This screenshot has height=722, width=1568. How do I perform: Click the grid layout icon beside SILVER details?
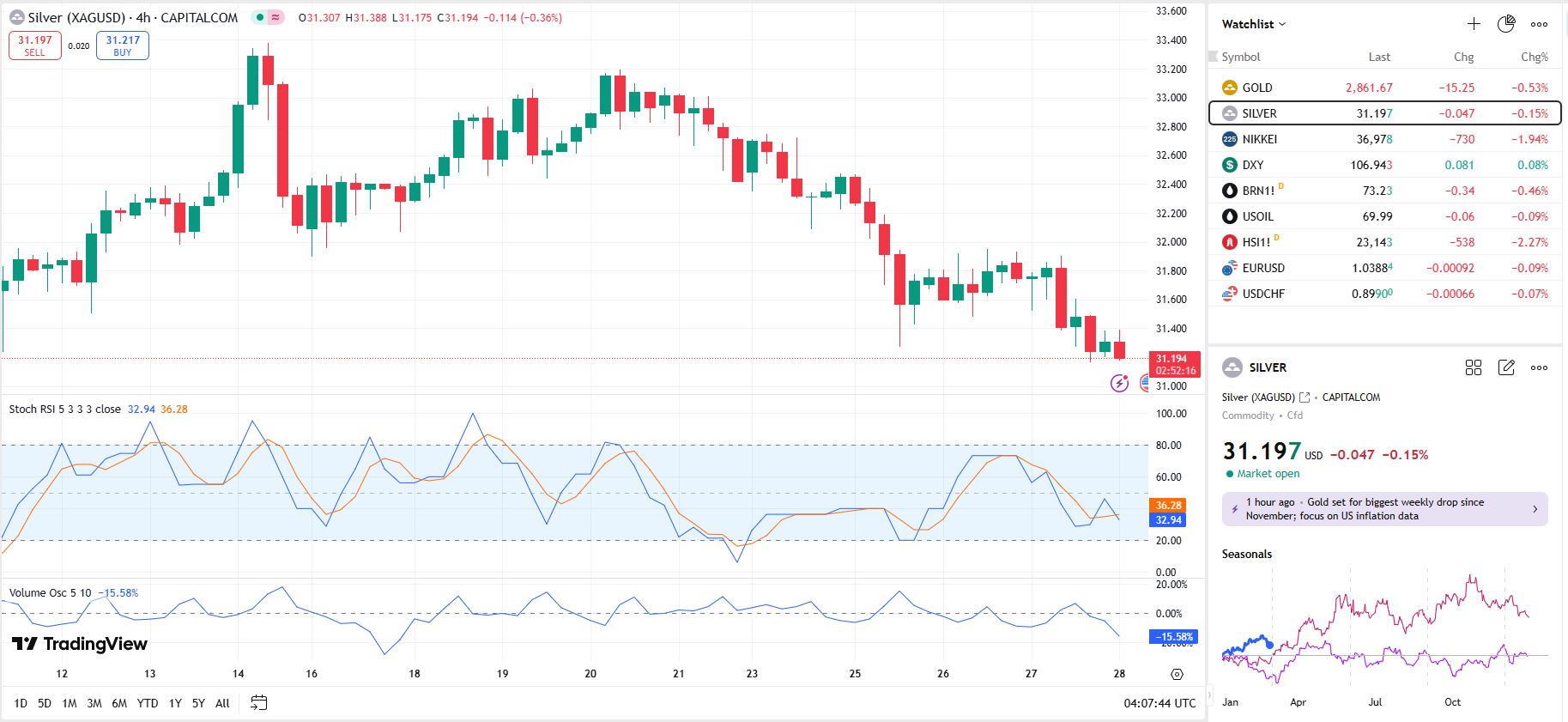(1474, 367)
